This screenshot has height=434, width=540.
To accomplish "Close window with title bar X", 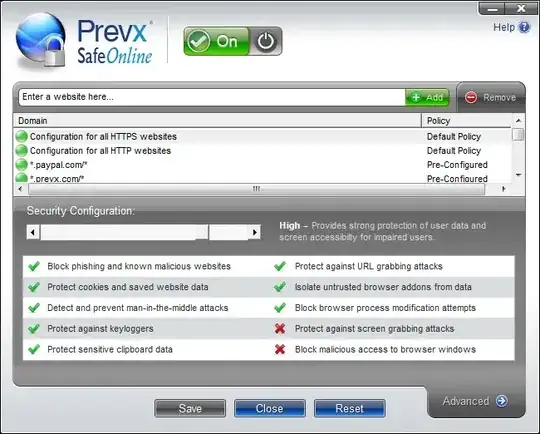I will point(521,9).
